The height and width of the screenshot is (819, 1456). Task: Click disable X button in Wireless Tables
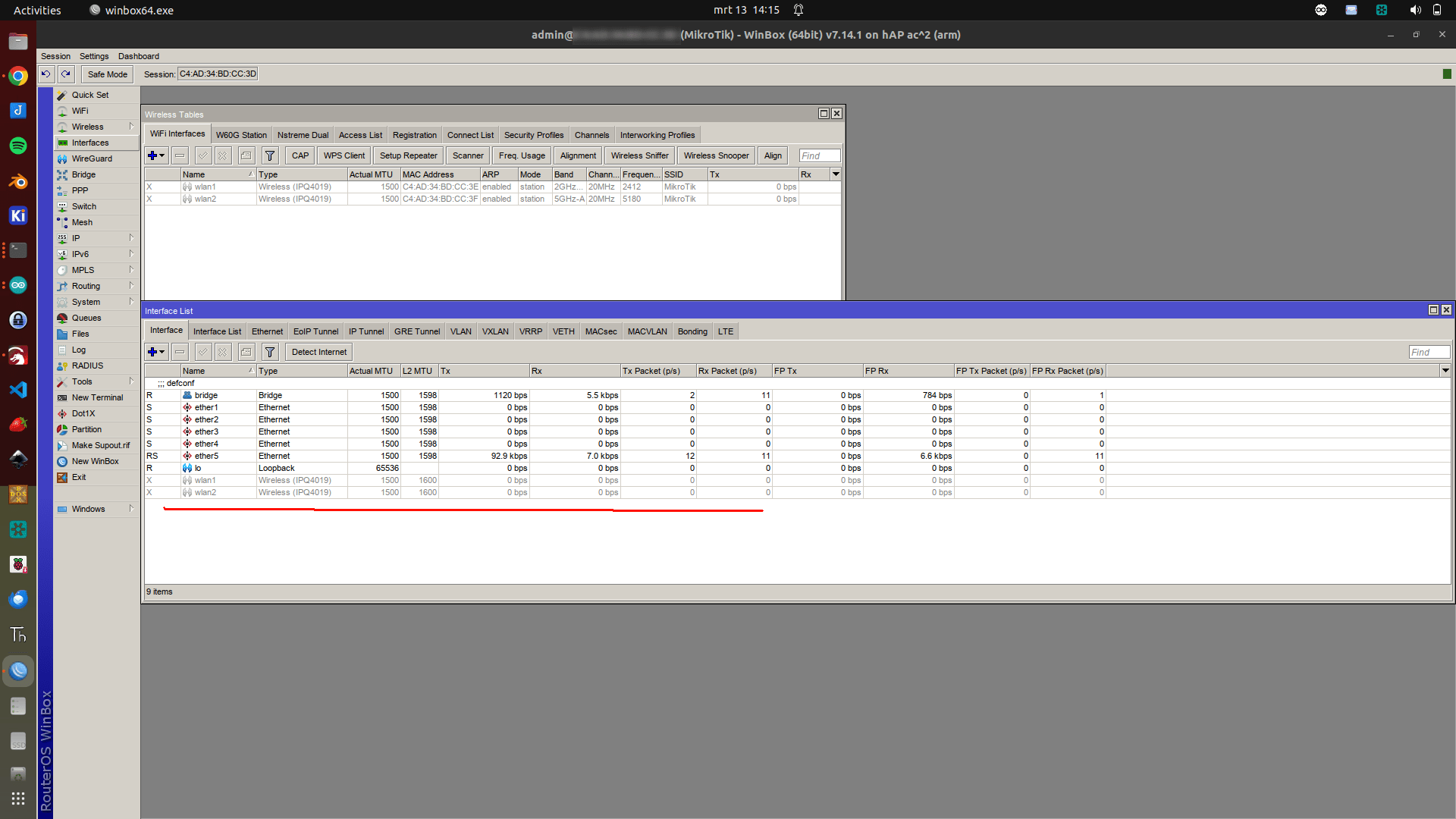(223, 155)
